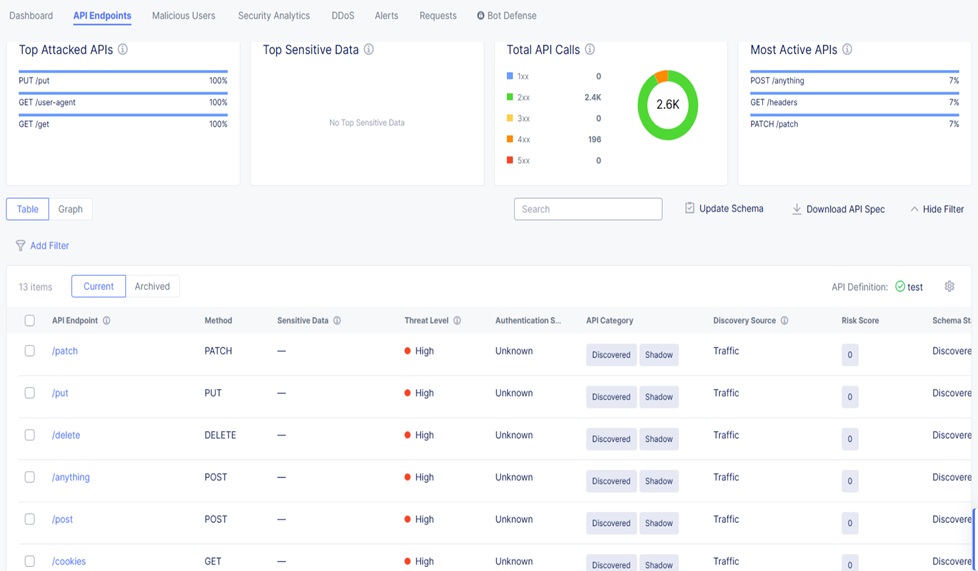Go to the Bot Defense tab
The width and height of the screenshot is (978, 571).
(x=506, y=16)
